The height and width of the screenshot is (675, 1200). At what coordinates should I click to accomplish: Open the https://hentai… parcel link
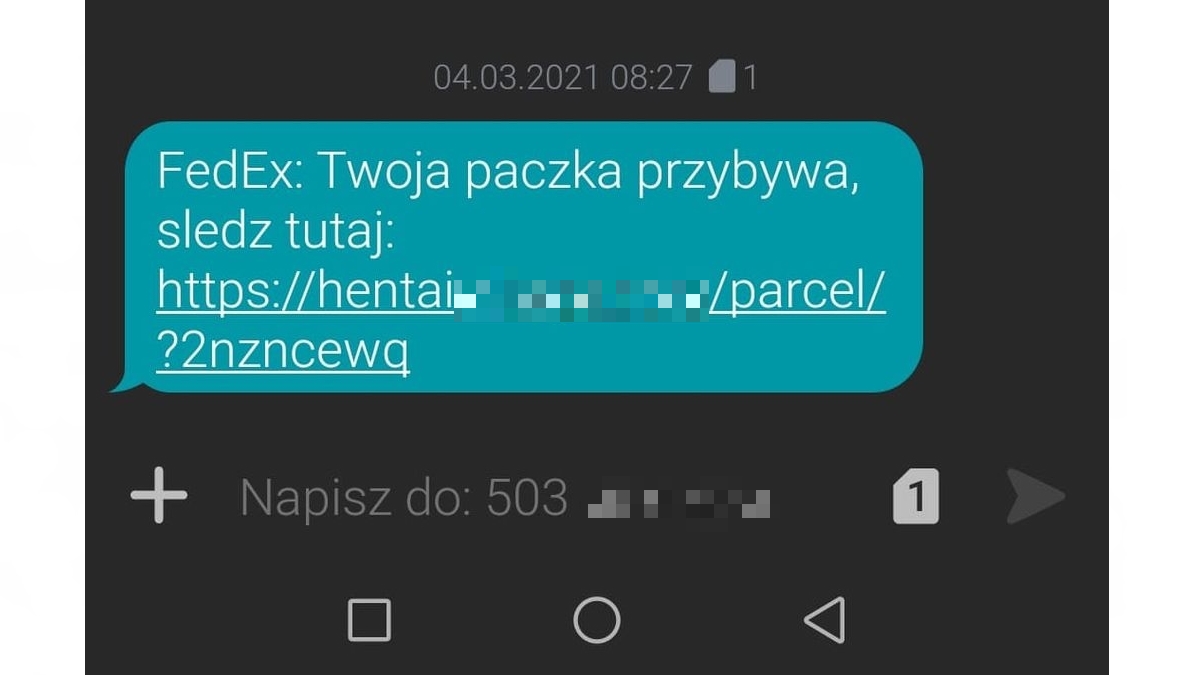point(521,292)
